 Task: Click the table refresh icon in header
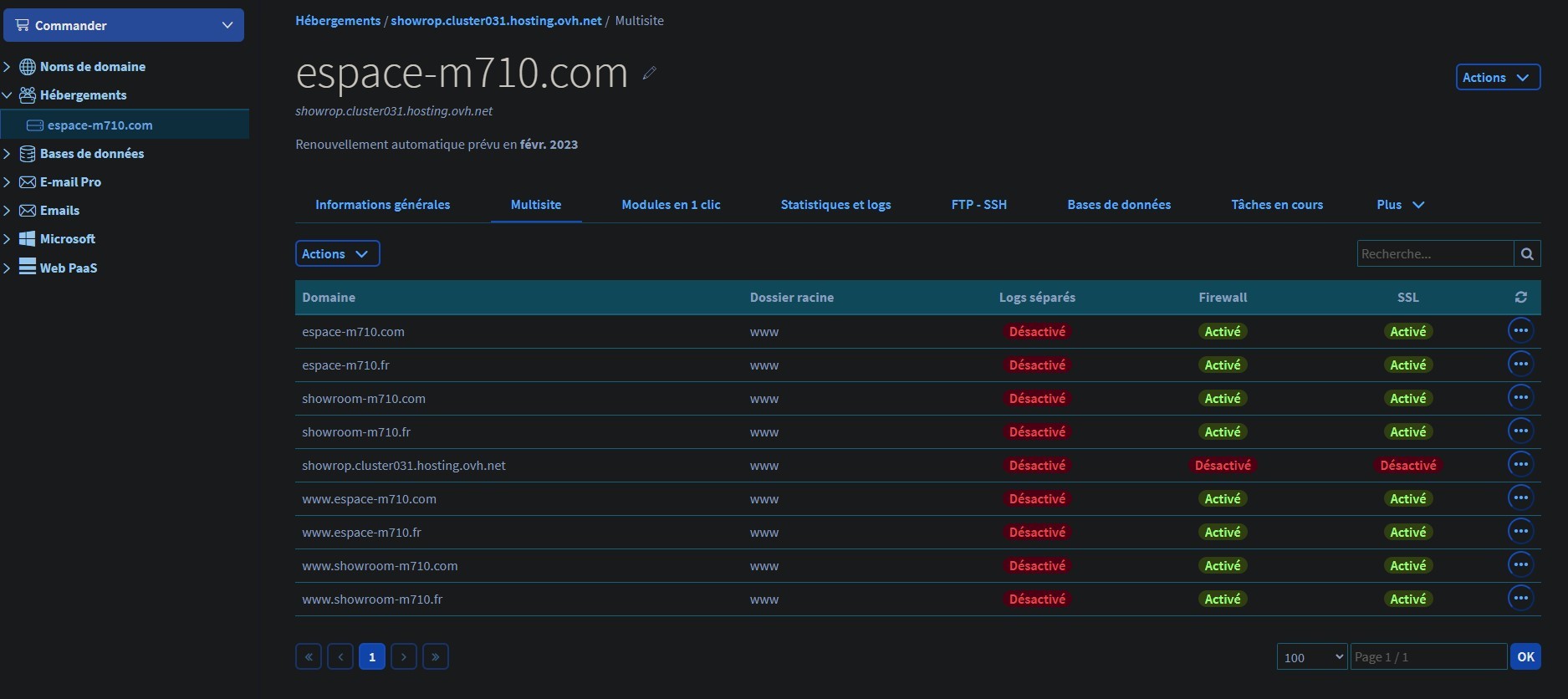(x=1520, y=298)
